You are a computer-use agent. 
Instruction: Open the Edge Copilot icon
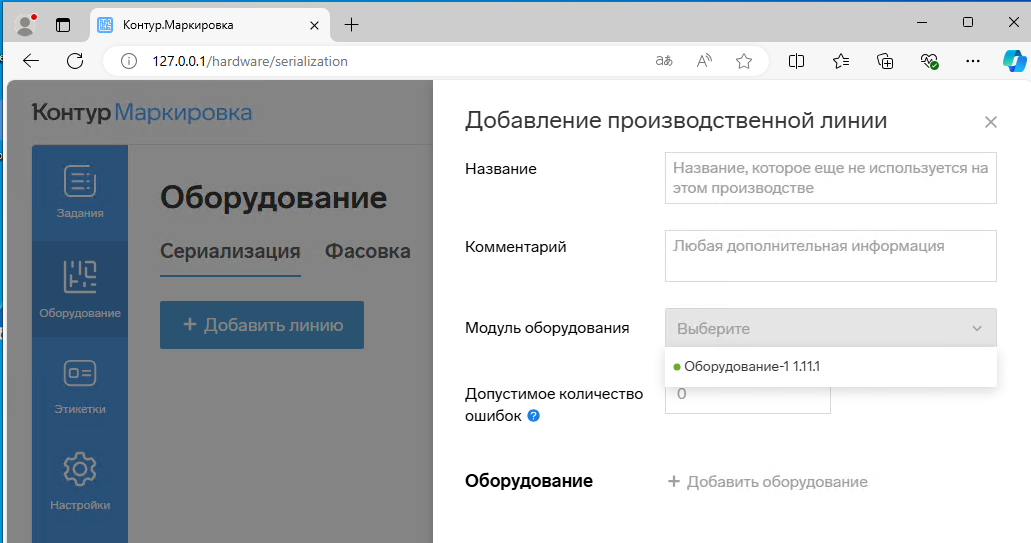coord(1014,61)
